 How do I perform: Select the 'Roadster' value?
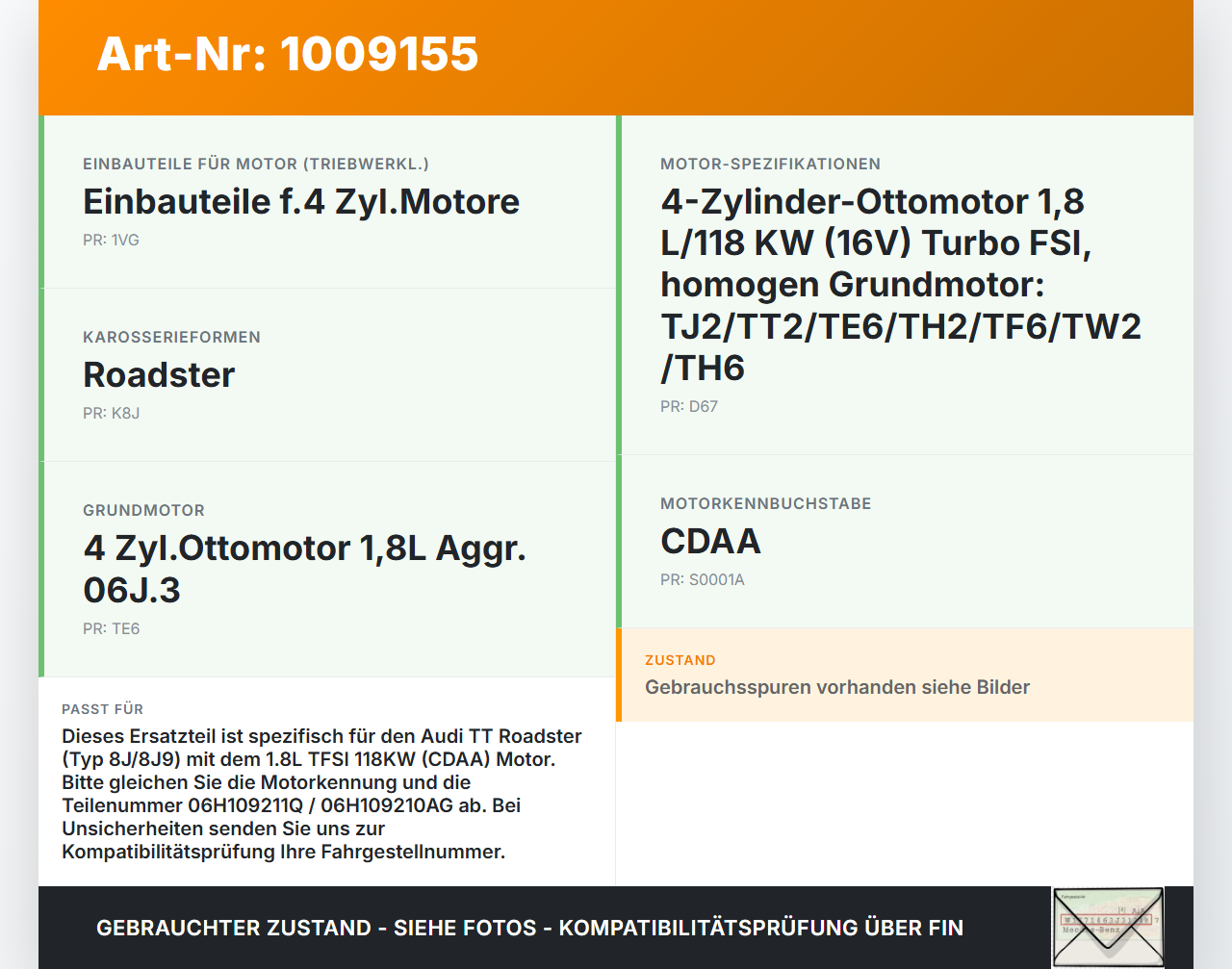point(159,375)
